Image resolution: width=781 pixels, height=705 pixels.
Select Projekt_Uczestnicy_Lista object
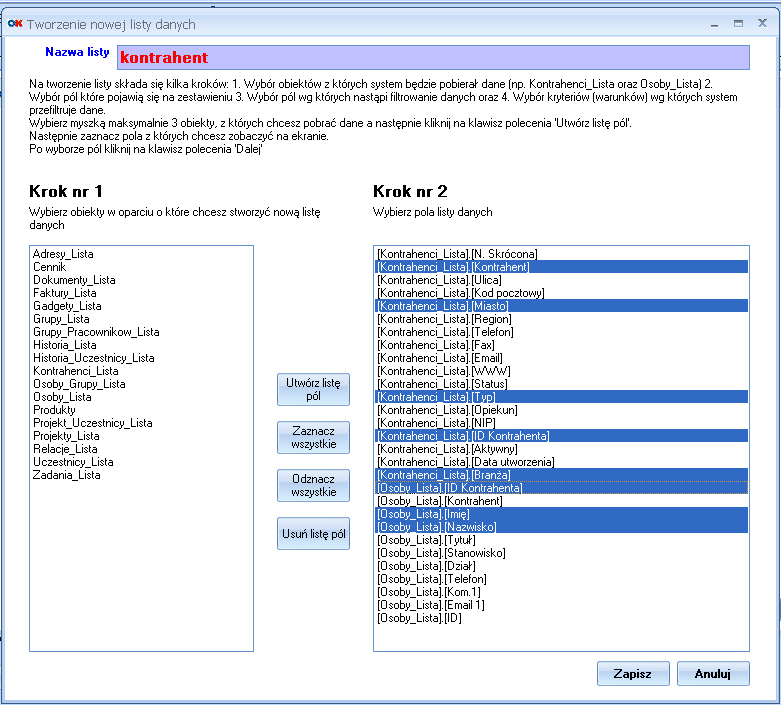(141, 423)
